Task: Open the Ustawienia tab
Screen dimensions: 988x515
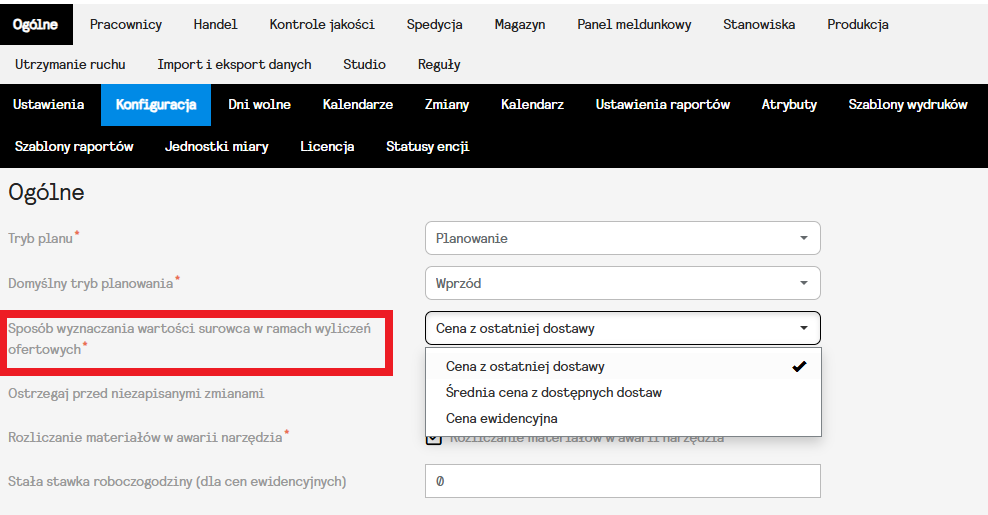Action: pyautogui.click(x=48, y=104)
